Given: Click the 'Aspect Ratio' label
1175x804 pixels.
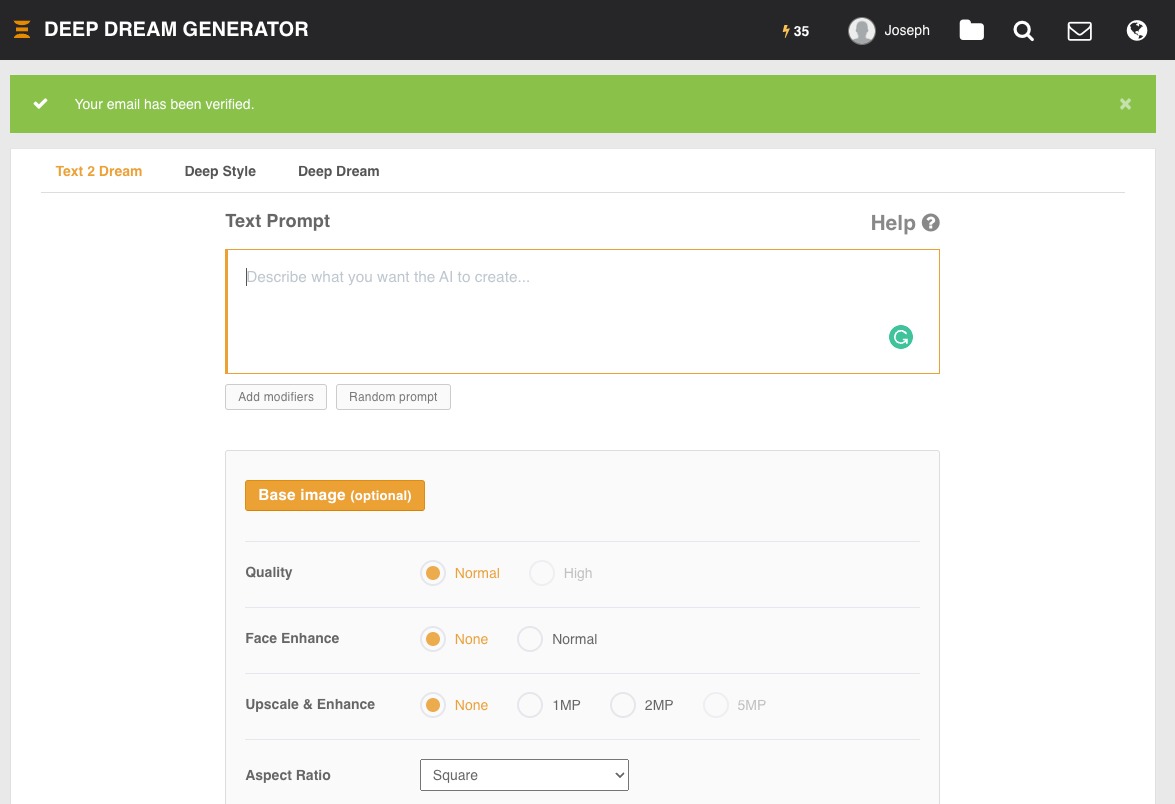Looking at the screenshot, I should (288, 776).
